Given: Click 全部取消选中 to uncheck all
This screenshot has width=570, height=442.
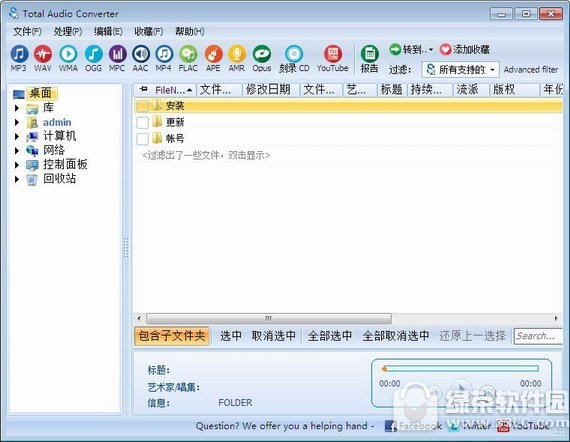Looking at the screenshot, I should pos(396,336).
